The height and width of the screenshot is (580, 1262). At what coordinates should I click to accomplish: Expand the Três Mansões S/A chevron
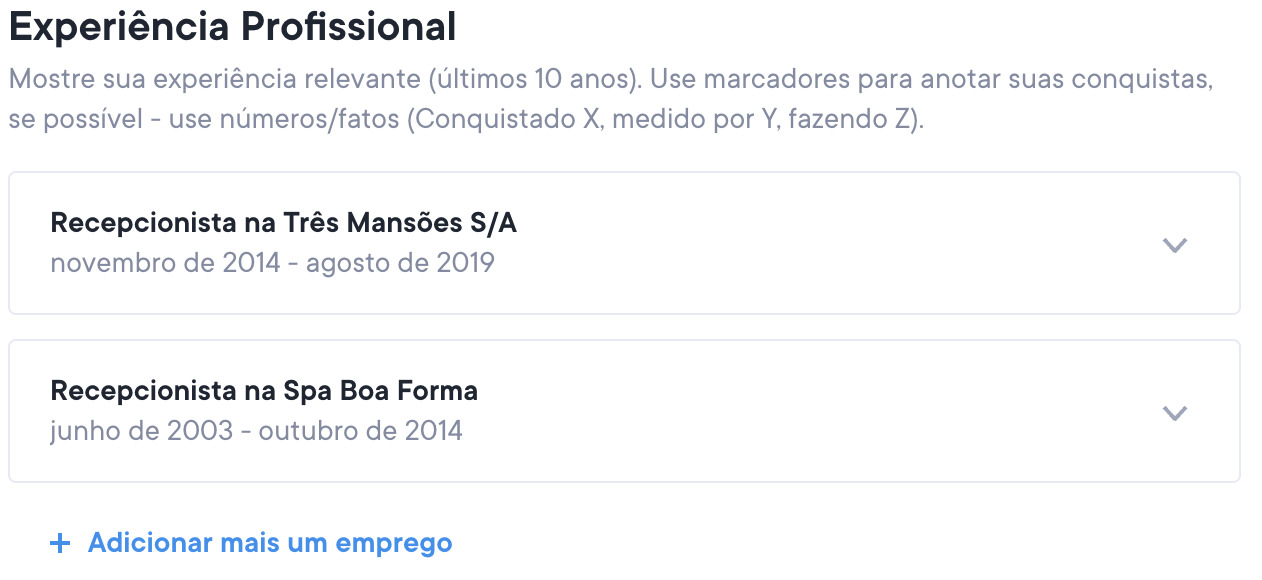(1175, 245)
